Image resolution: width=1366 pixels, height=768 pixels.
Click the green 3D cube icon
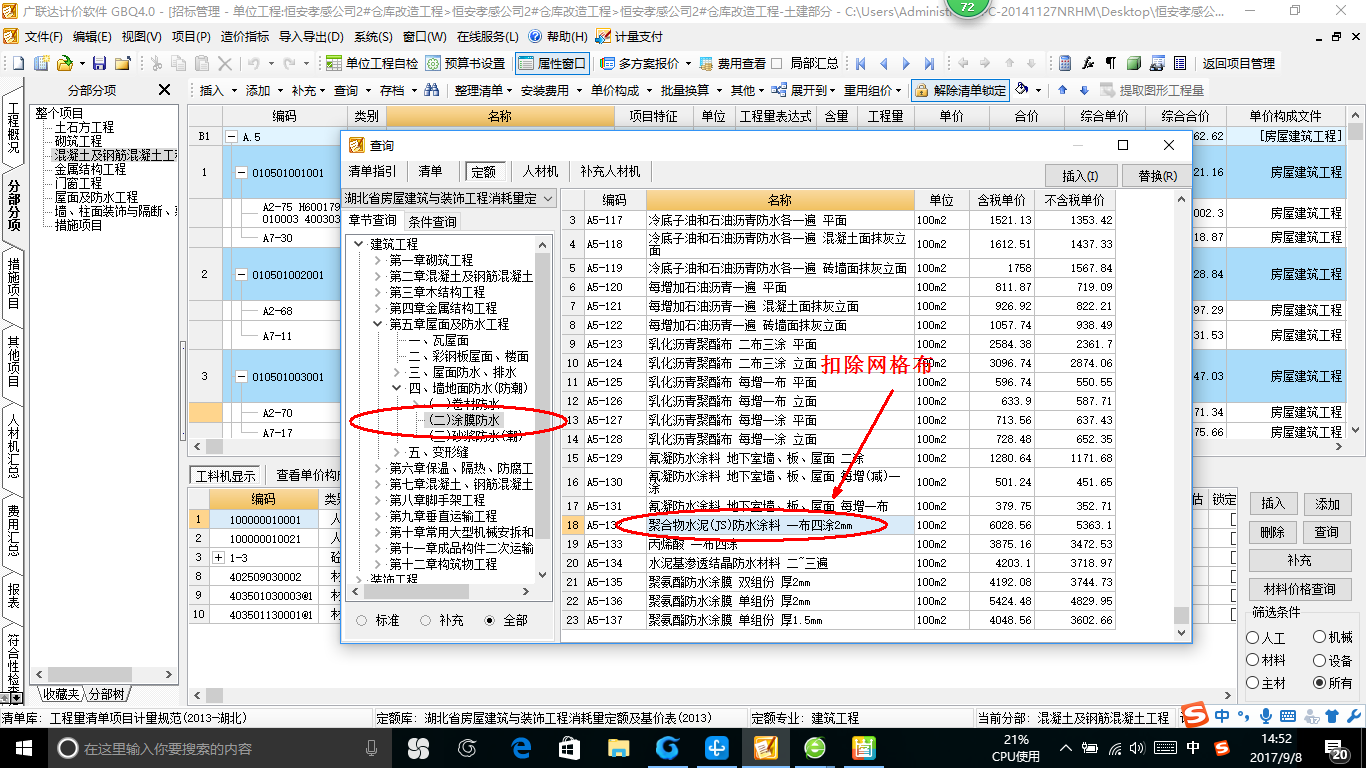point(1134,63)
